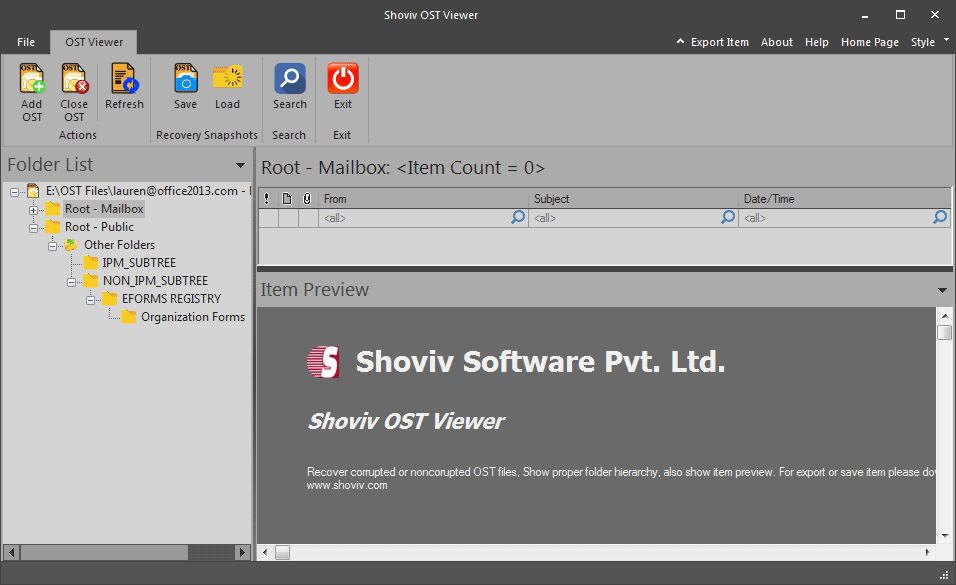Screen dimensions: 956x585
Task: Save a recovery snapshot
Action: coord(185,86)
